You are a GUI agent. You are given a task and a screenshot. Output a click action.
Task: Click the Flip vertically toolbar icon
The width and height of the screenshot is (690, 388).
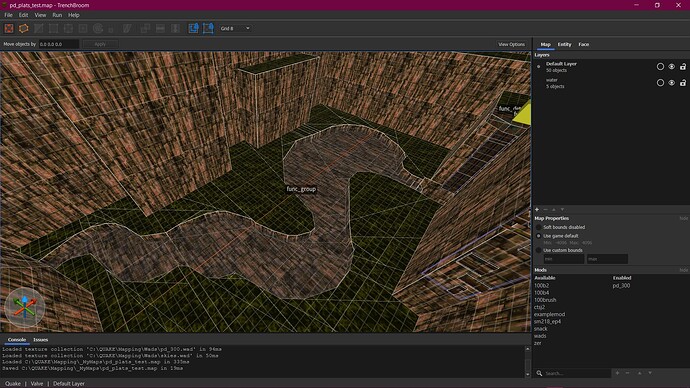tap(176, 29)
